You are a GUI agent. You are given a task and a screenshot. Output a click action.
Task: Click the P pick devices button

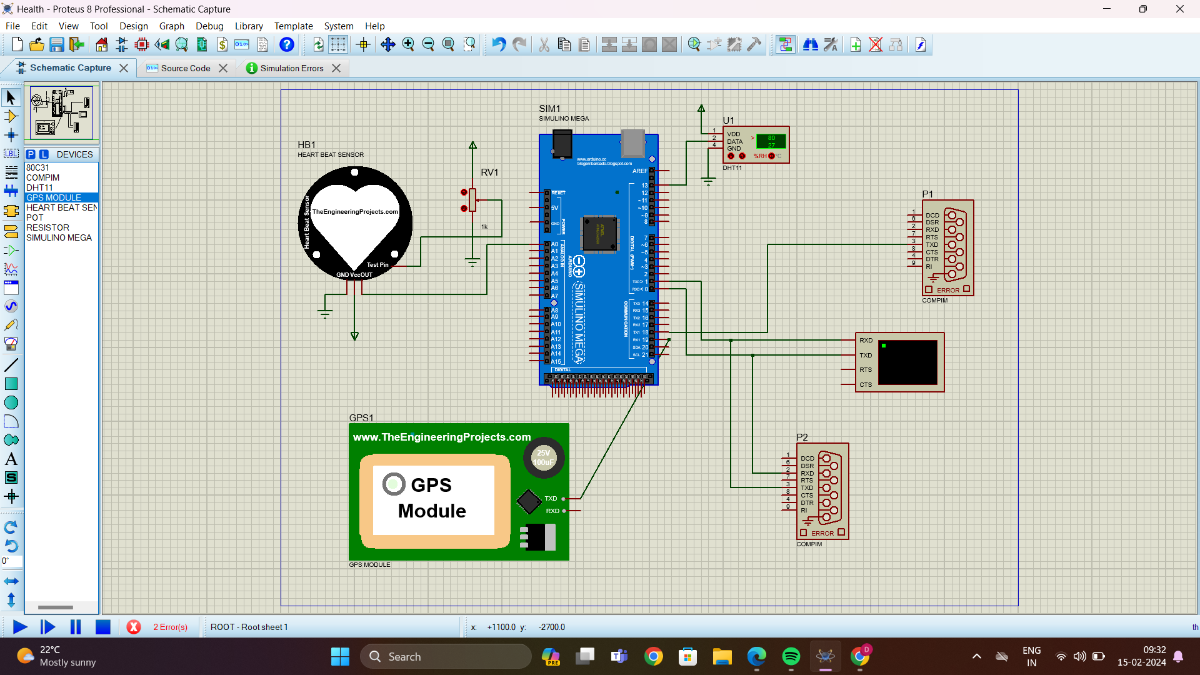tap(30, 154)
